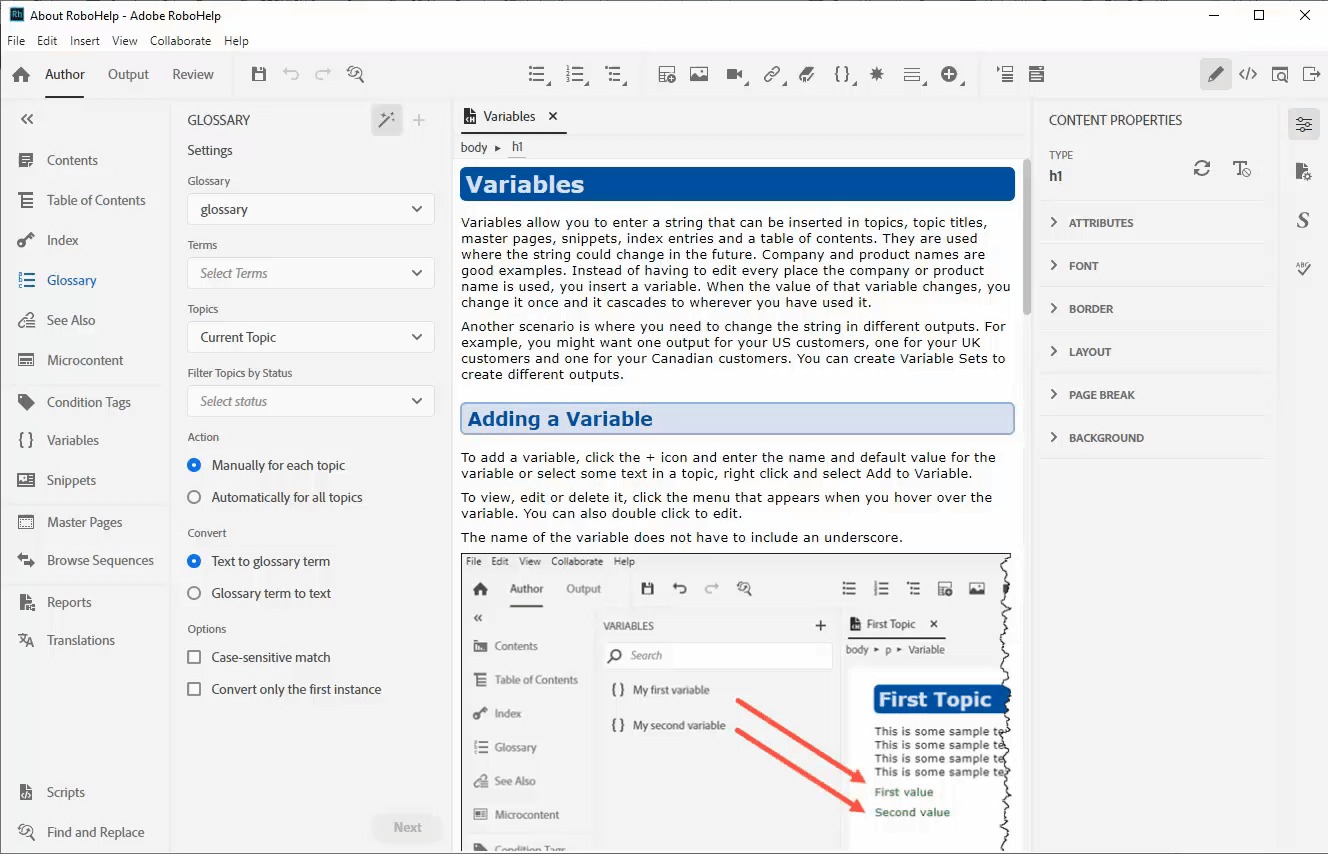Screen dimensions: 1328x854
Task: Click the magic wand icon in the Glossary panel
Action: click(x=386, y=120)
